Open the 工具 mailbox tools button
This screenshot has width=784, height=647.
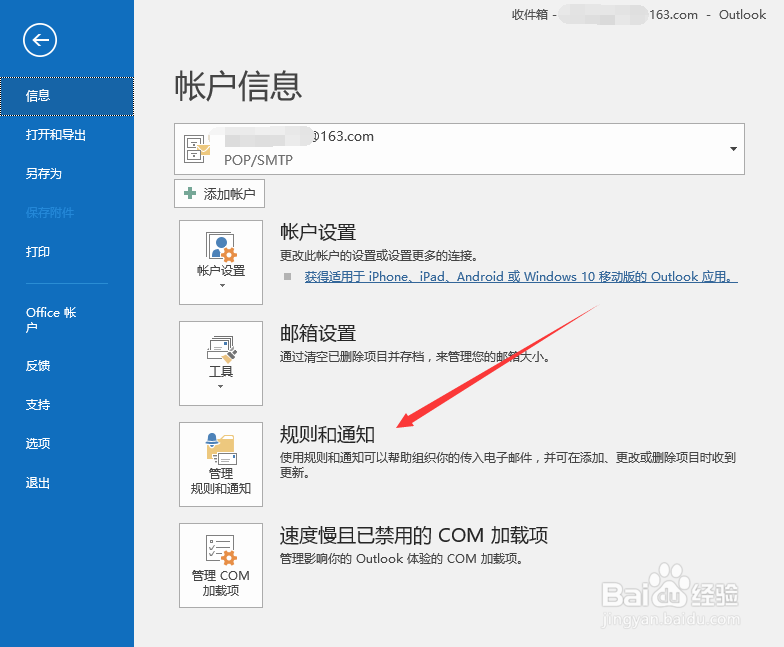tap(221, 364)
